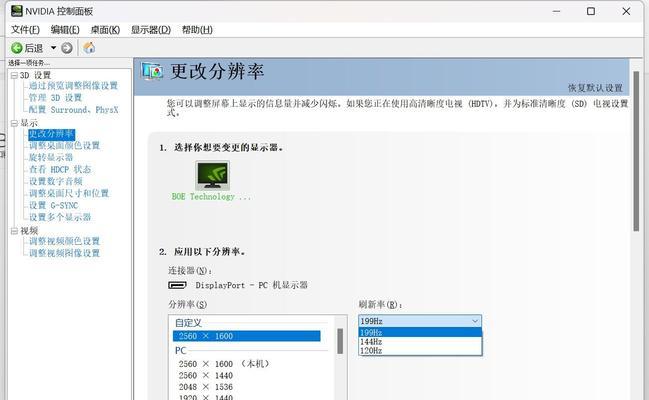
Task: Open the Back history dropdown arrow
Action: [53, 48]
